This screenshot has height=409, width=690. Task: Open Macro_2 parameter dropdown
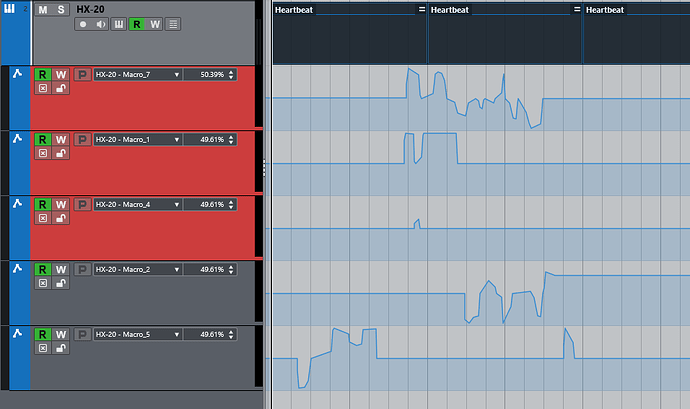137,269
